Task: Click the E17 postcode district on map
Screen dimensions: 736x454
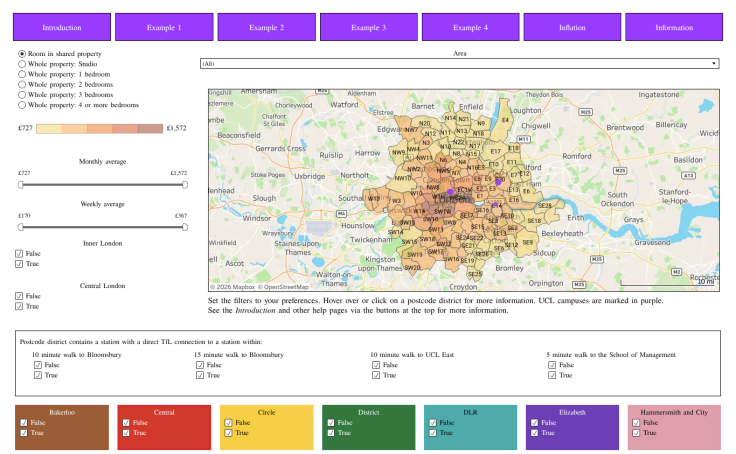Action: 496,151
